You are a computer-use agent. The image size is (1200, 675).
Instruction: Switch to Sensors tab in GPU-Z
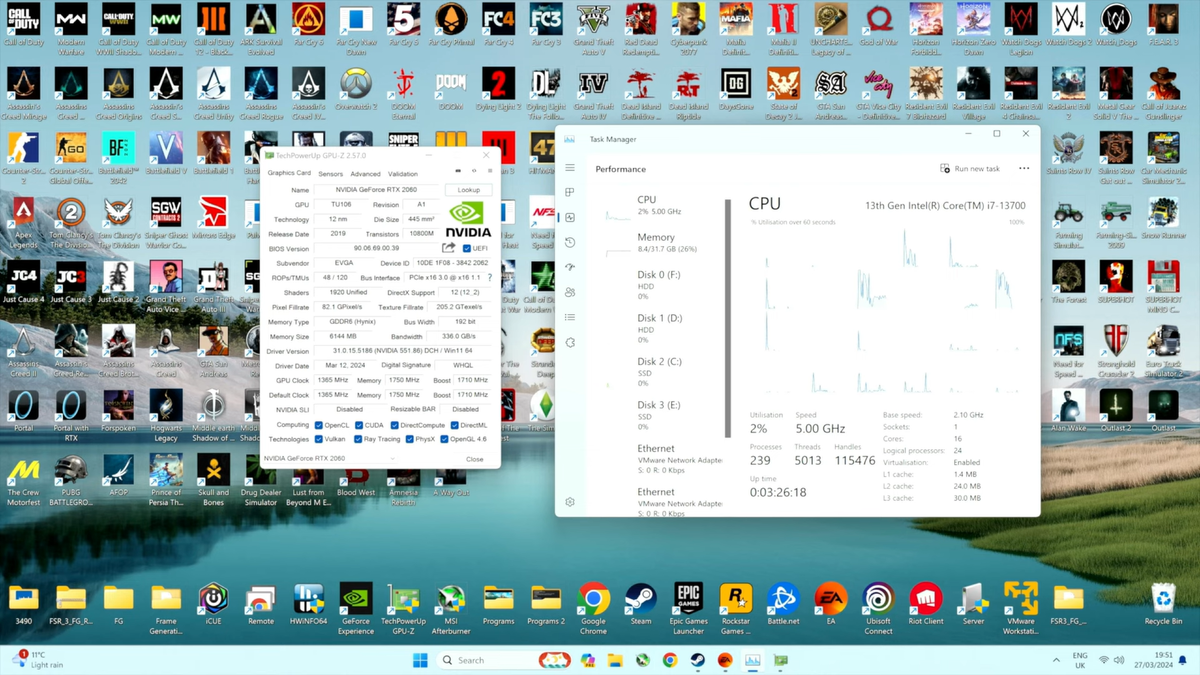330,174
